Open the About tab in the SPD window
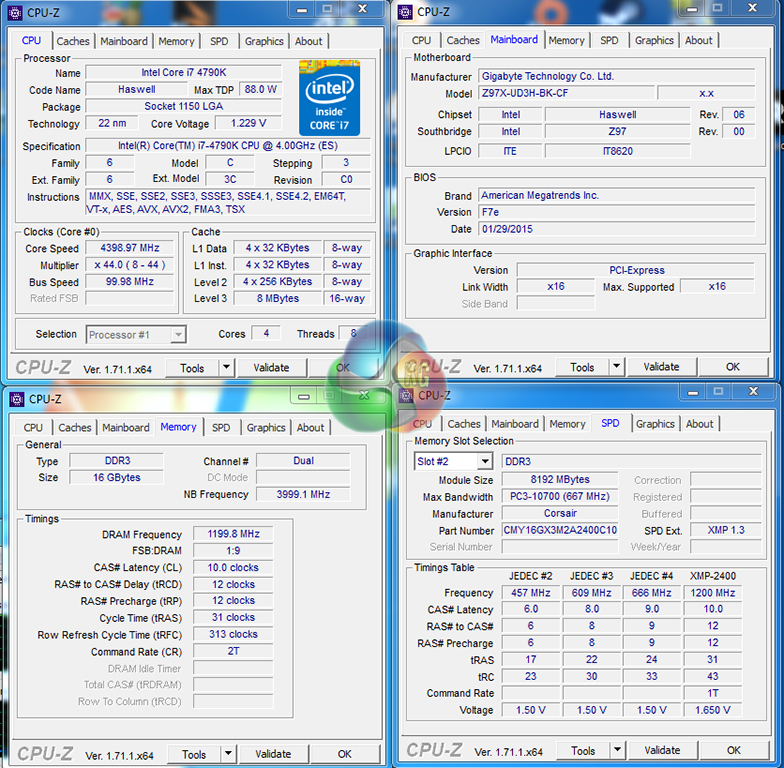This screenshot has height=768, width=784. pyautogui.click(x=700, y=424)
